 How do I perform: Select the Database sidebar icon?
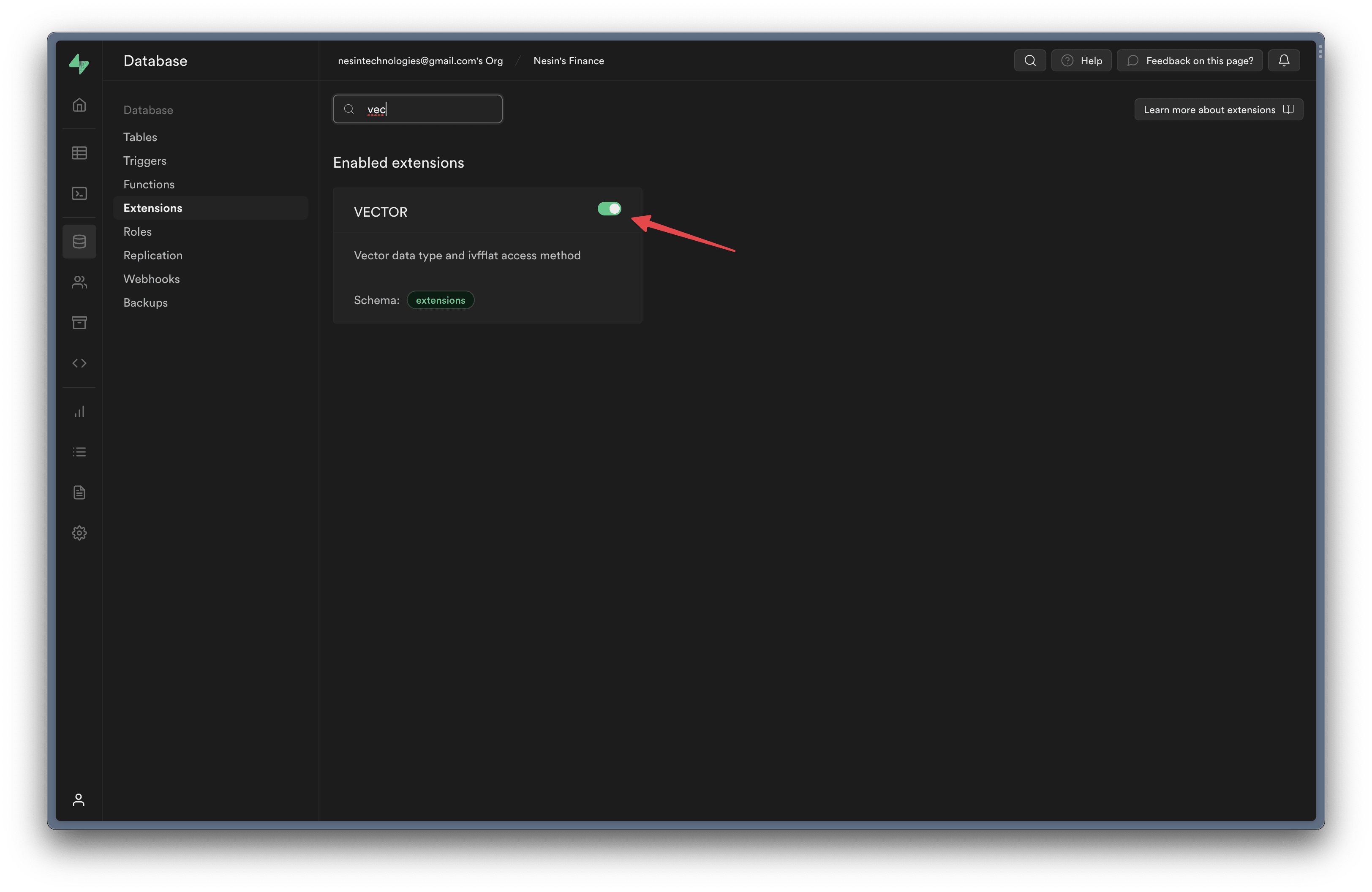pos(79,242)
